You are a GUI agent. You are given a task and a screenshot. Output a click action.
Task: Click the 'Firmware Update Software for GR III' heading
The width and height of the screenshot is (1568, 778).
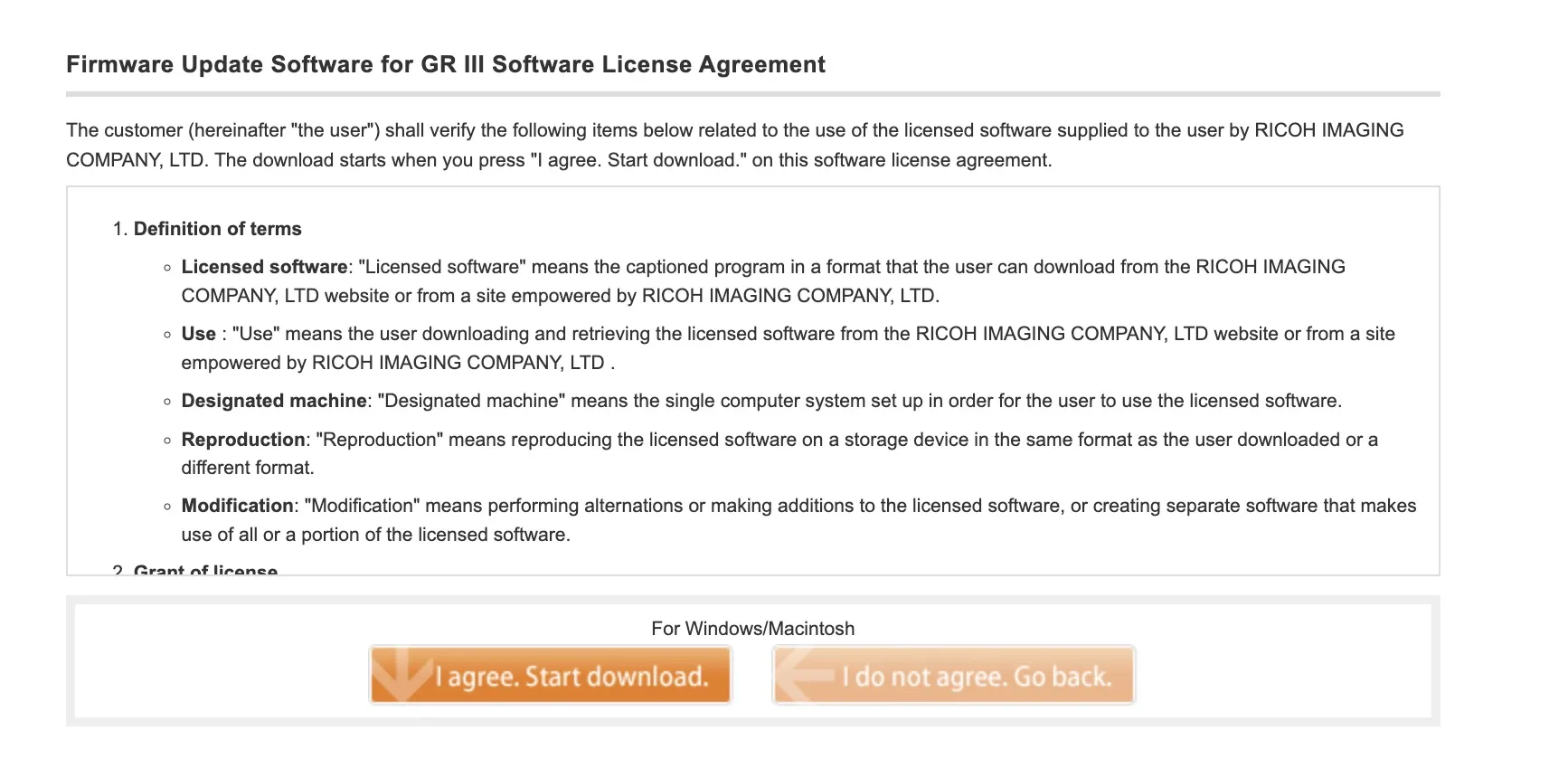pyautogui.click(x=446, y=64)
